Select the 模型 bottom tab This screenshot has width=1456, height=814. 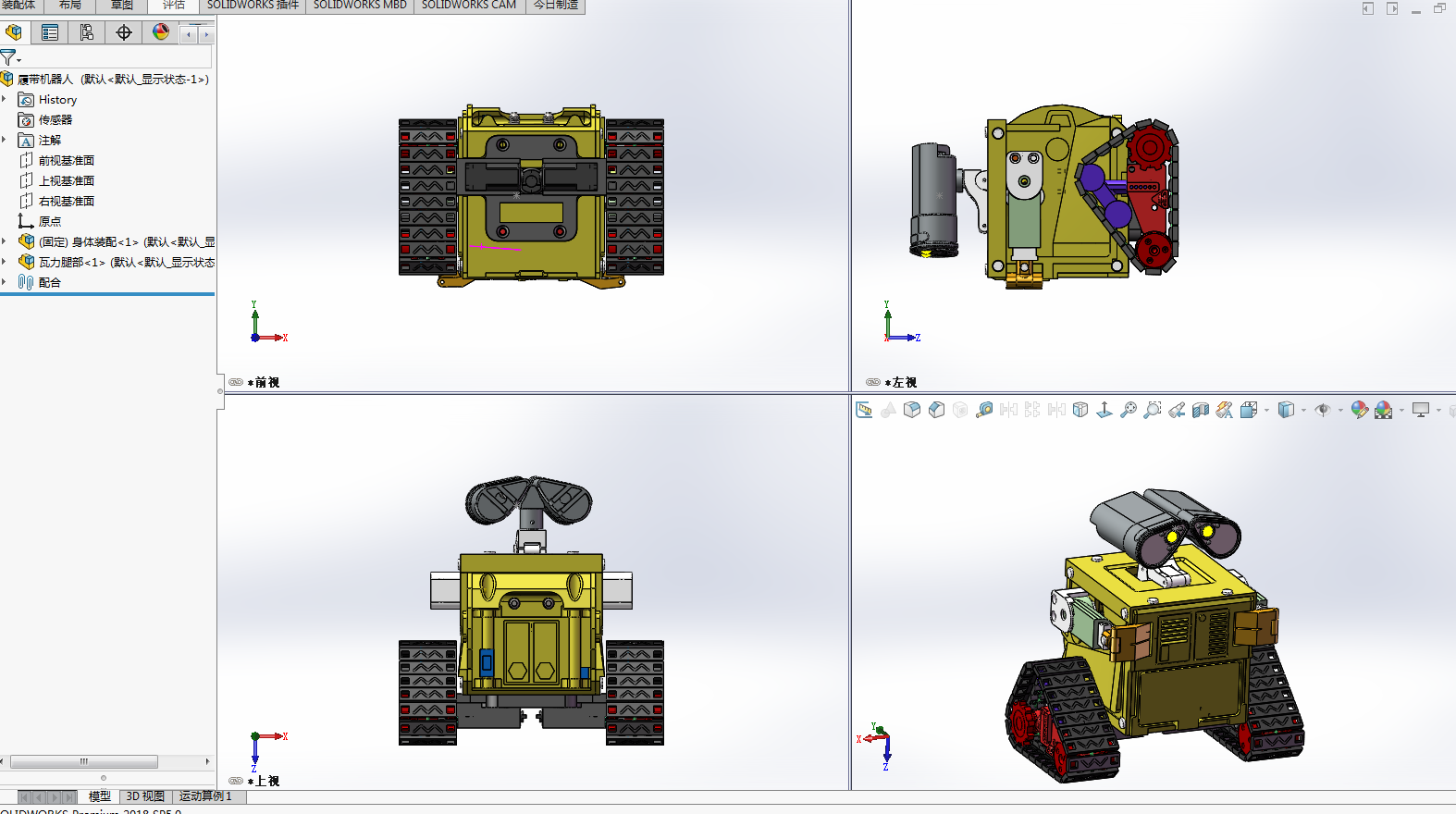tap(100, 796)
